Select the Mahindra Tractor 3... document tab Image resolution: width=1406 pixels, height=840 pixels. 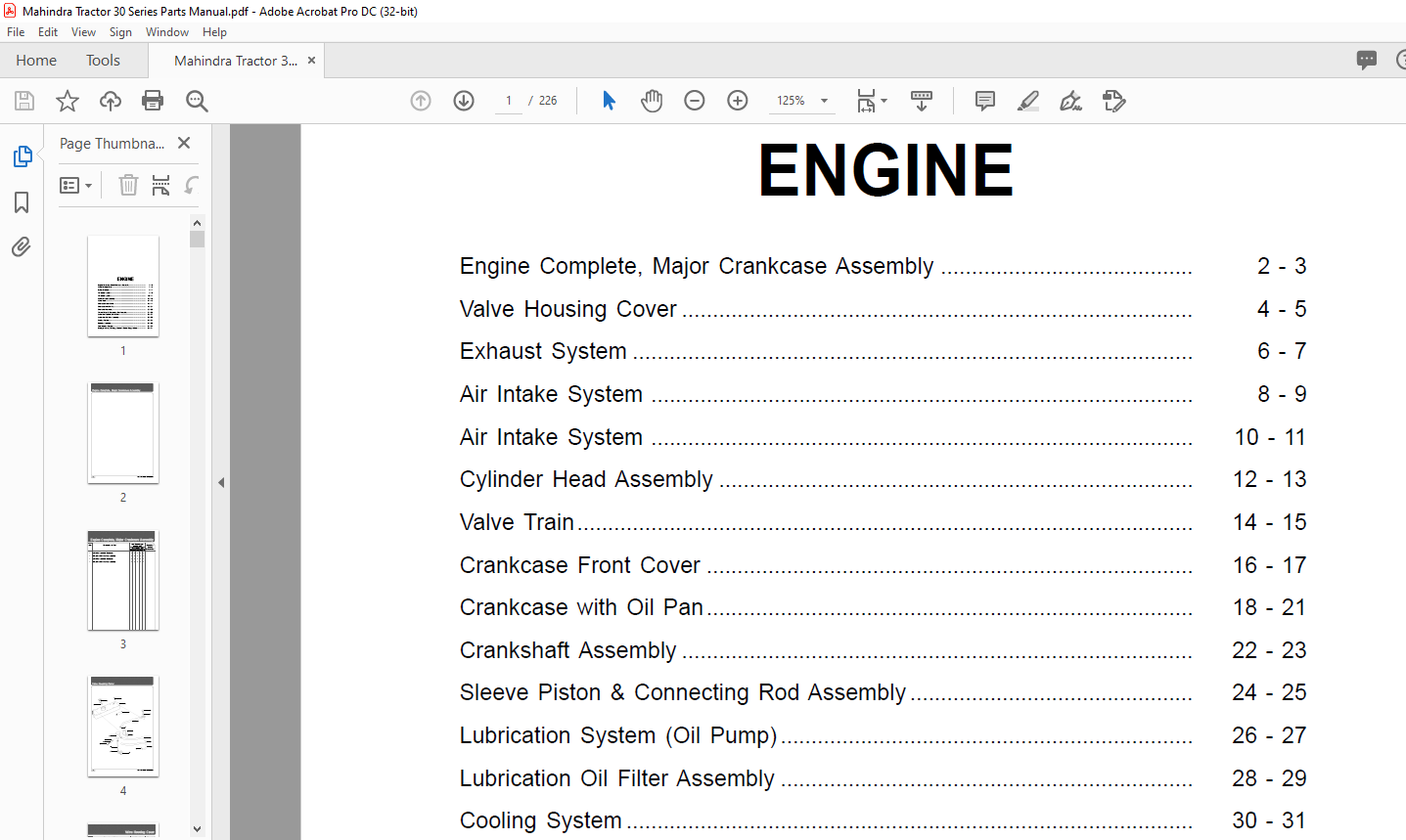pyautogui.click(x=236, y=61)
